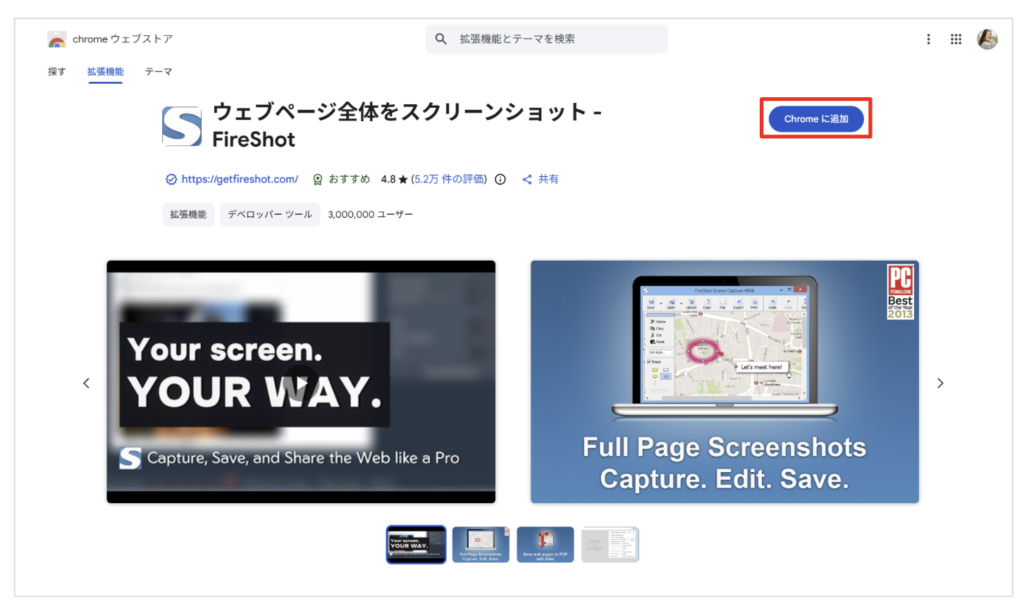Select the third PDF thumbnail
This screenshot has height=613, width=1024.
pos(545,544)
